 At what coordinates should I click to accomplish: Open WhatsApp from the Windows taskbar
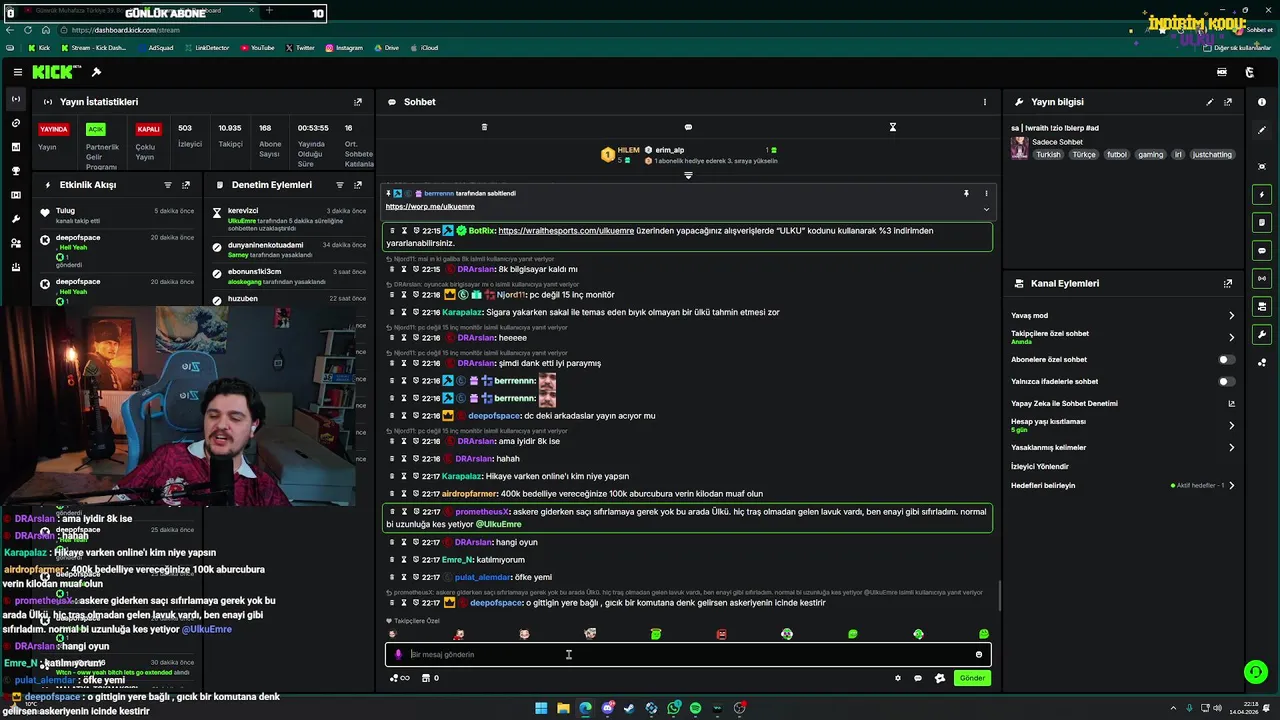[674, 708]
